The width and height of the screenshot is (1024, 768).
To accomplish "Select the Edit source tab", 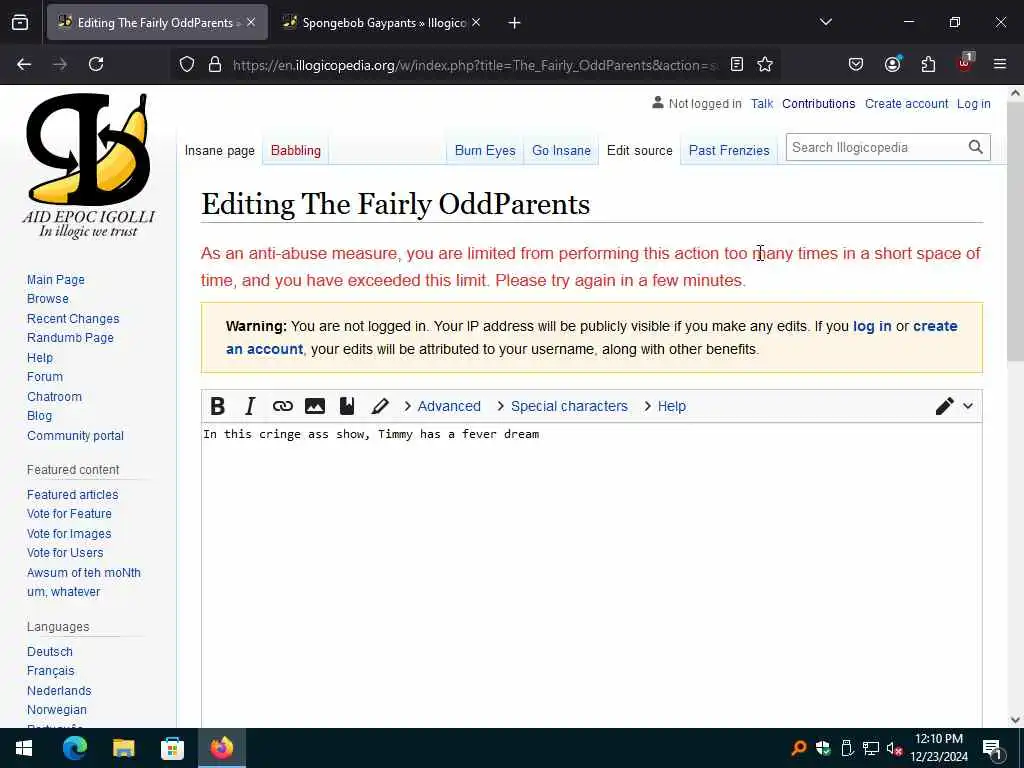I will pos(639,151).
